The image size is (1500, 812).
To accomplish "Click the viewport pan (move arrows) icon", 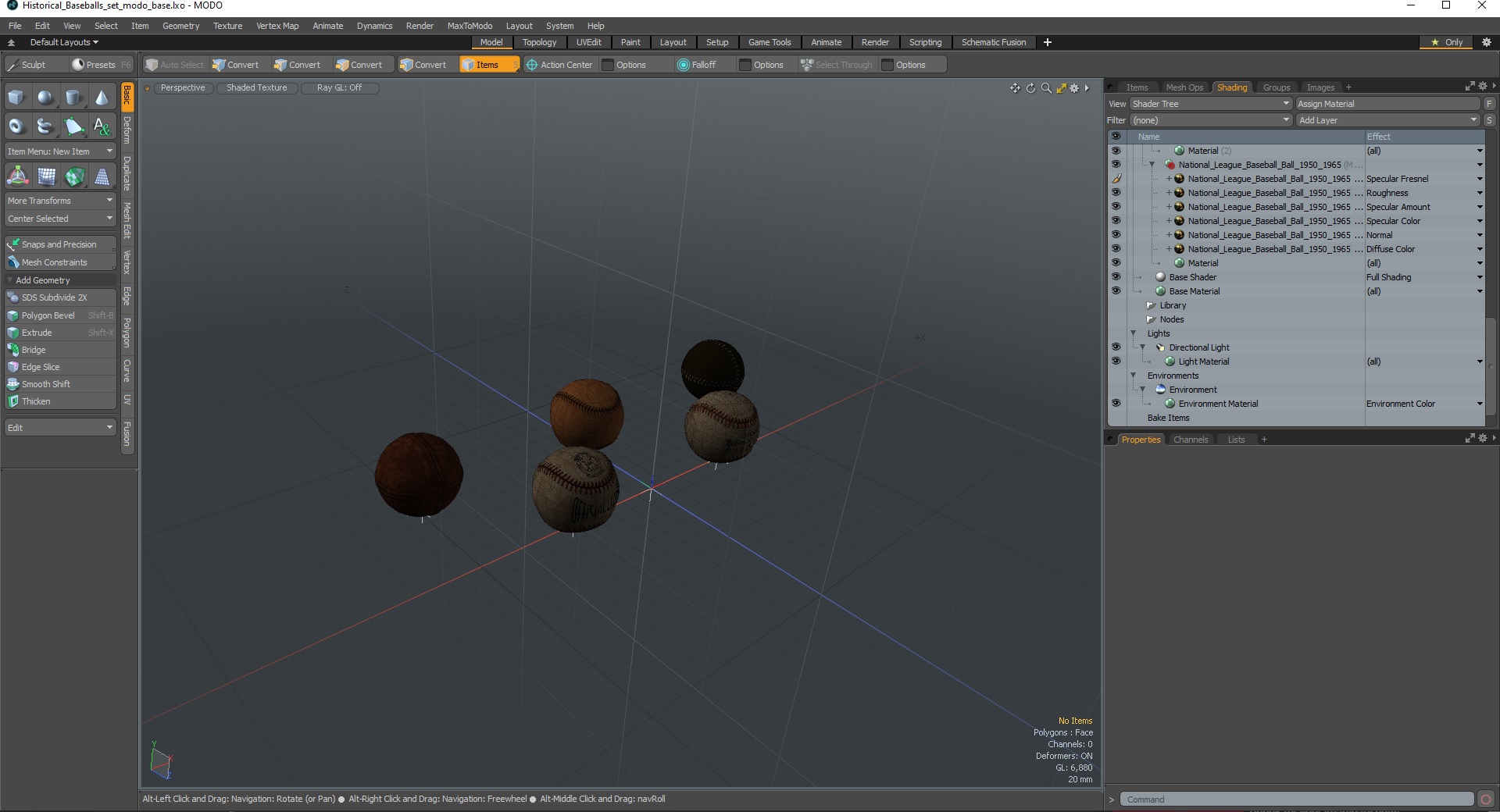I will click(1015, 88).
